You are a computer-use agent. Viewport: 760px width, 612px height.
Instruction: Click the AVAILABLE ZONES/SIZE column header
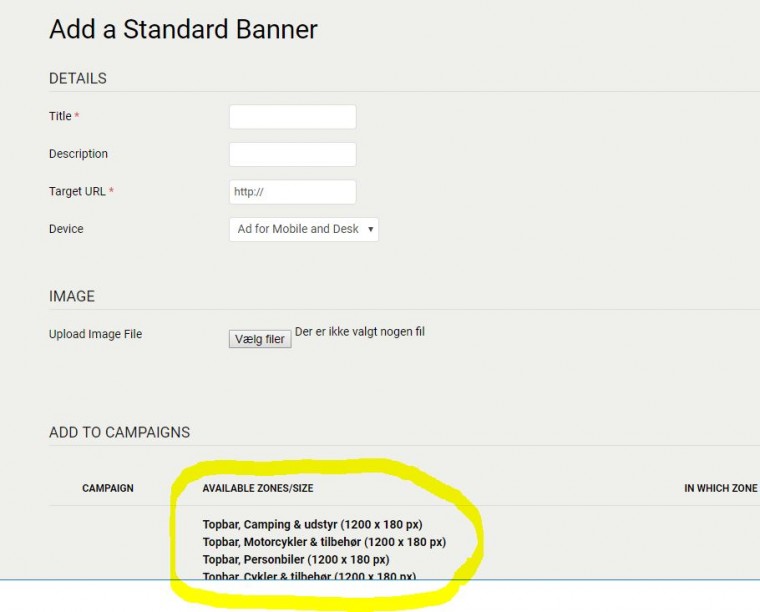click(256, 488)
